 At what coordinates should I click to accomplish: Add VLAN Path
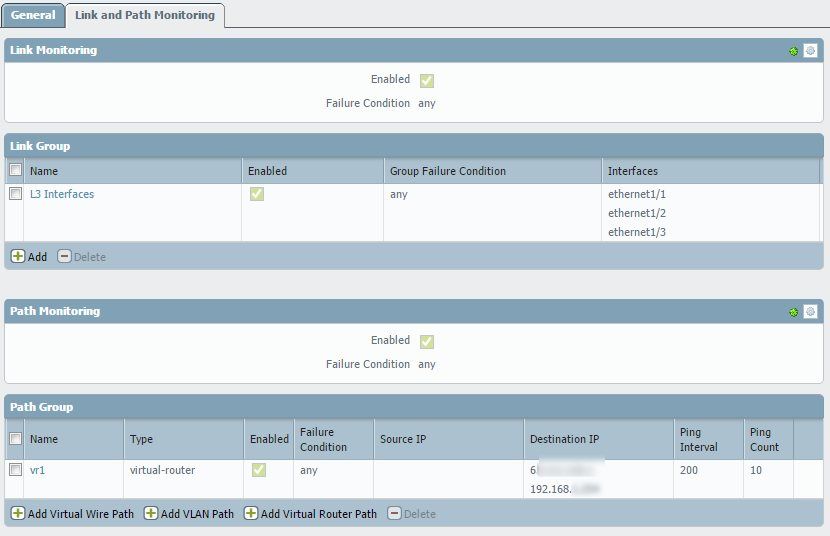pos(189,514)
